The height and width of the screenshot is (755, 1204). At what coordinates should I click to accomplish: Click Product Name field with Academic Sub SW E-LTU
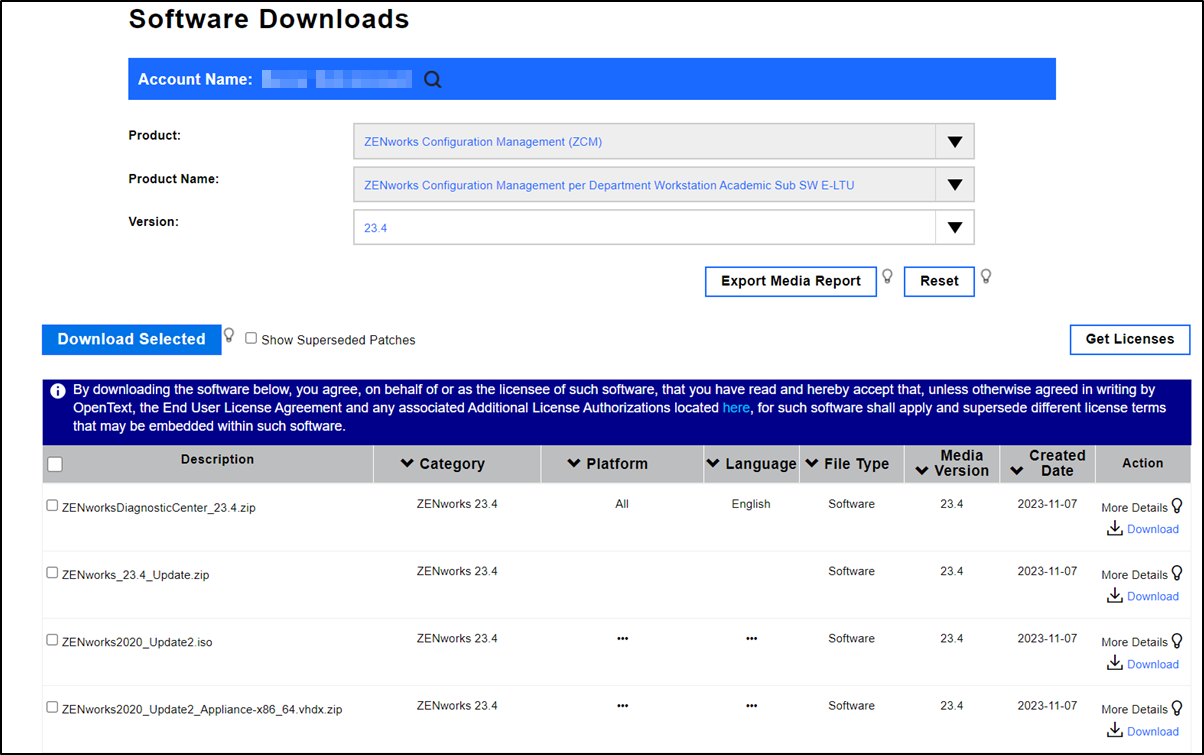coord(663,185)
